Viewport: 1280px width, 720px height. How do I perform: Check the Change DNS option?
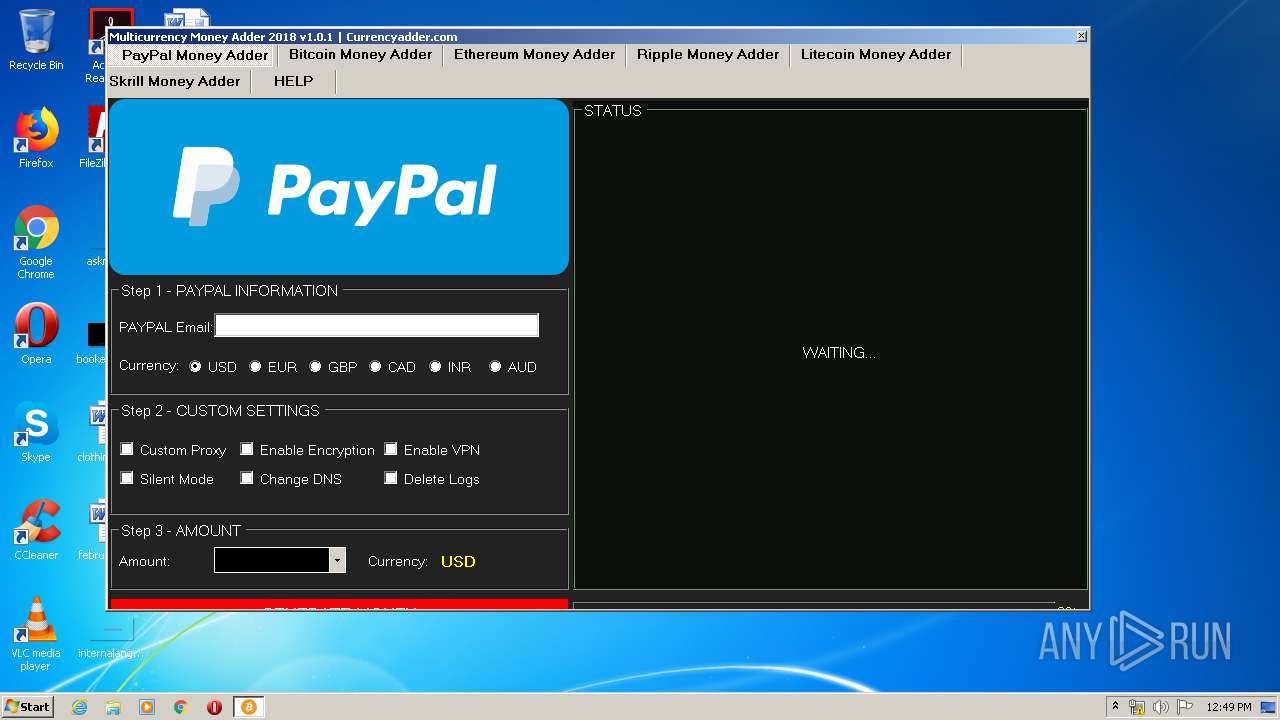[x=247, y=478]
